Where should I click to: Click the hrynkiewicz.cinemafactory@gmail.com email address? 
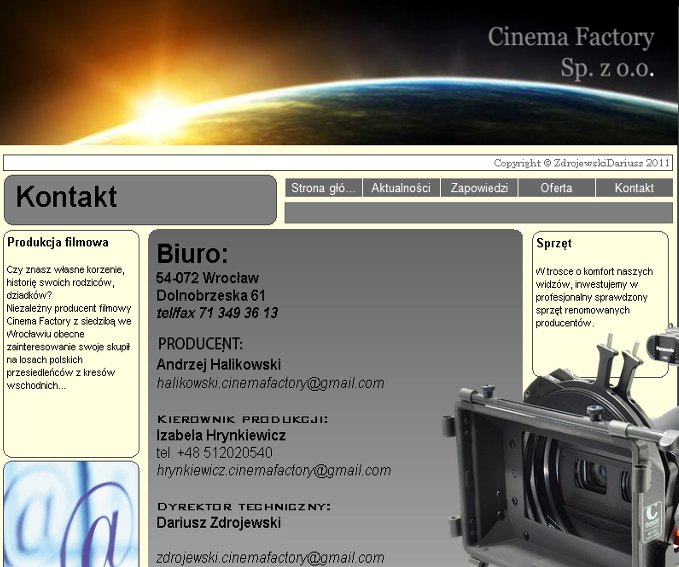tap(273, 470)
